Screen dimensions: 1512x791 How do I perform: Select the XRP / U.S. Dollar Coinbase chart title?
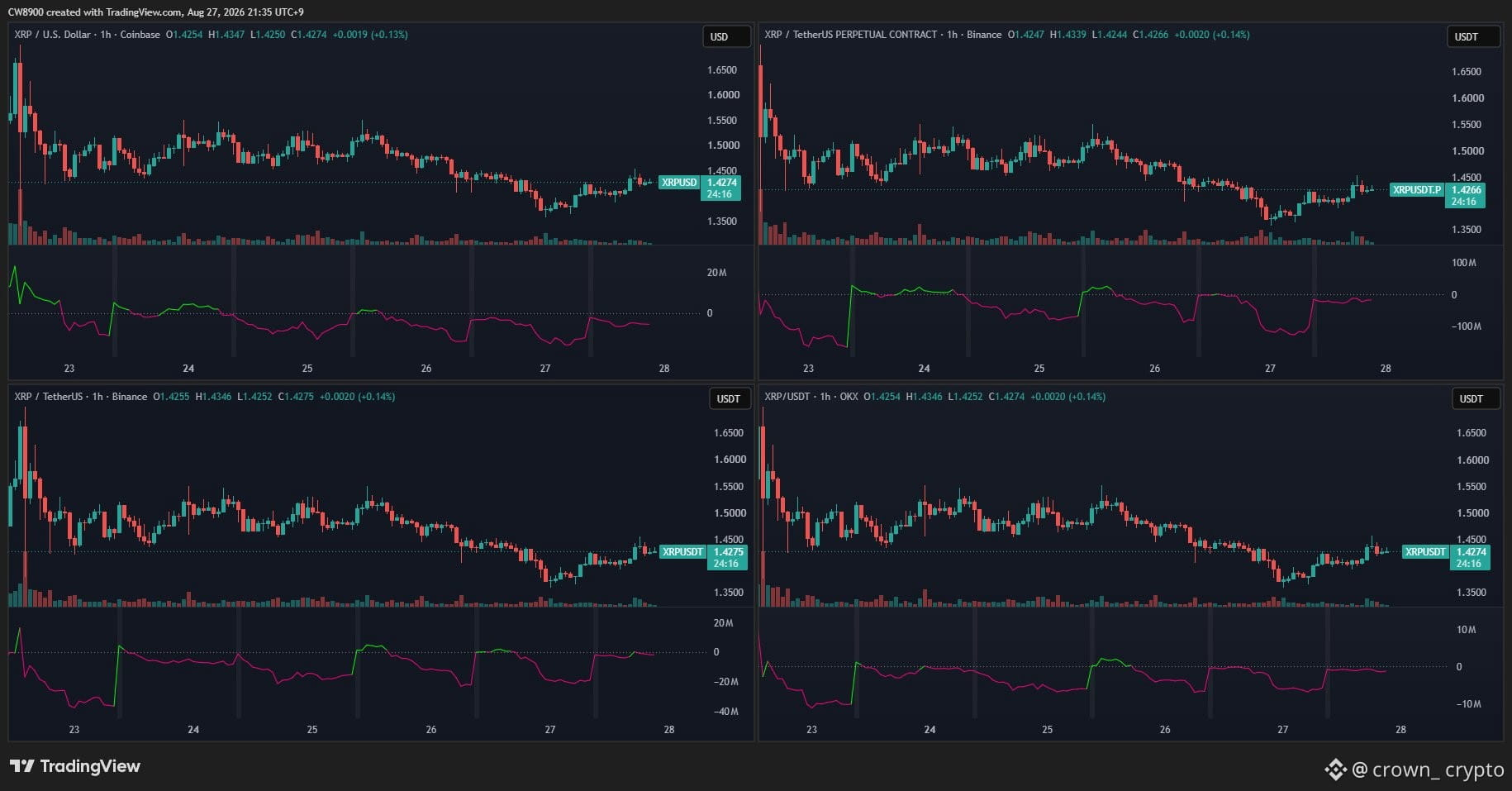[87, 35]
